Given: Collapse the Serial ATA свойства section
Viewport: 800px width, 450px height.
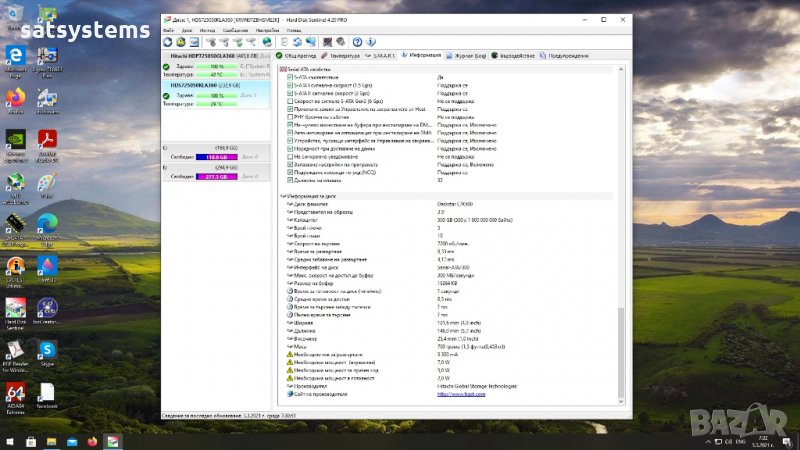Looking at the screenshot, I should point(283,69).
